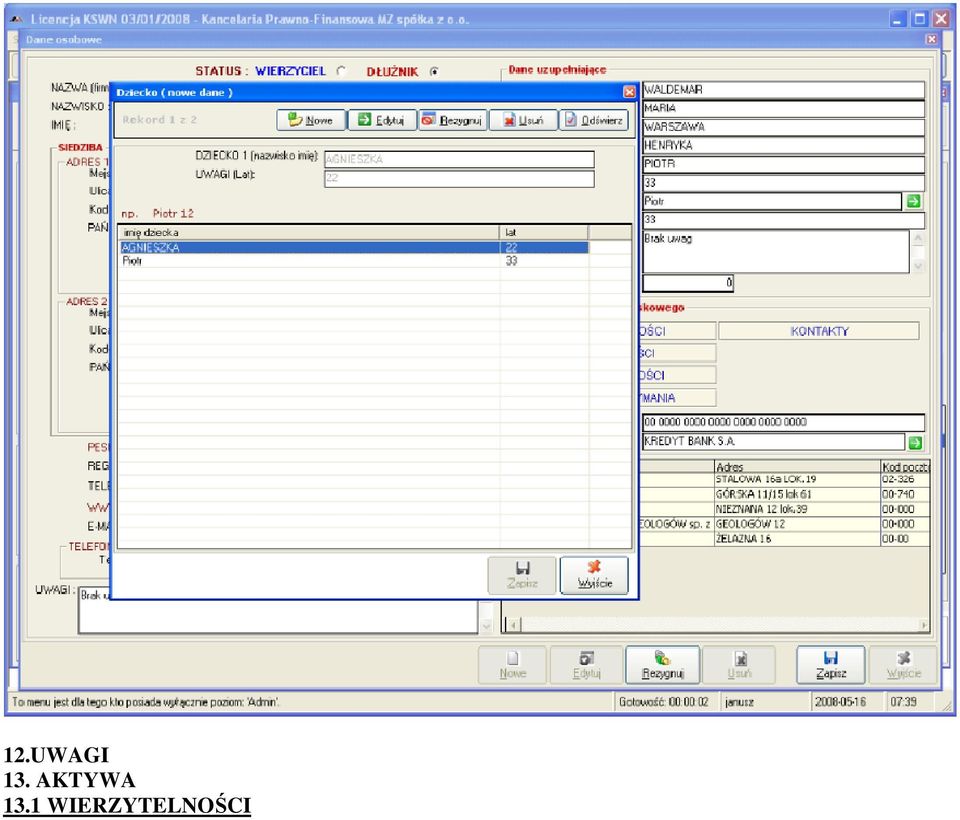Screen dimensions: 960x820
Task: Click Usuń button in Dziecko dialog
Action: pos(524,120)
